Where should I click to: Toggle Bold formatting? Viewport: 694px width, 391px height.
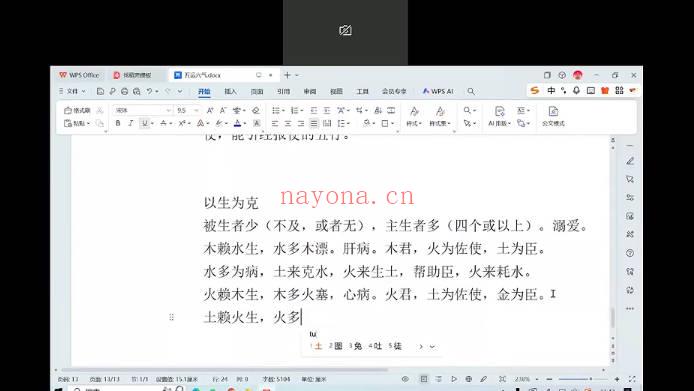point(118,123)
